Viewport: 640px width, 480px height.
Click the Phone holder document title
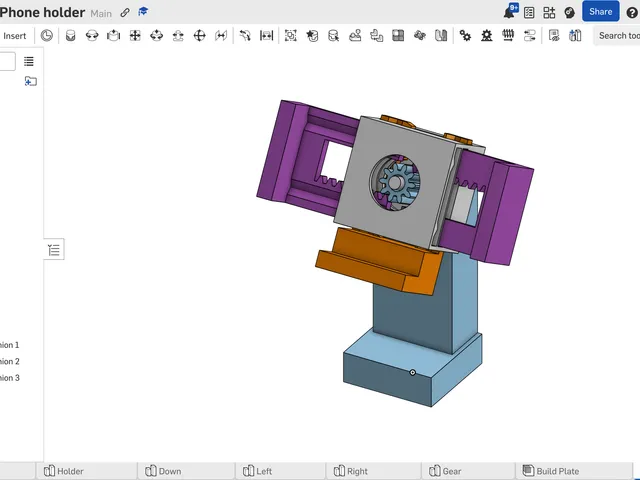point(42,12)
